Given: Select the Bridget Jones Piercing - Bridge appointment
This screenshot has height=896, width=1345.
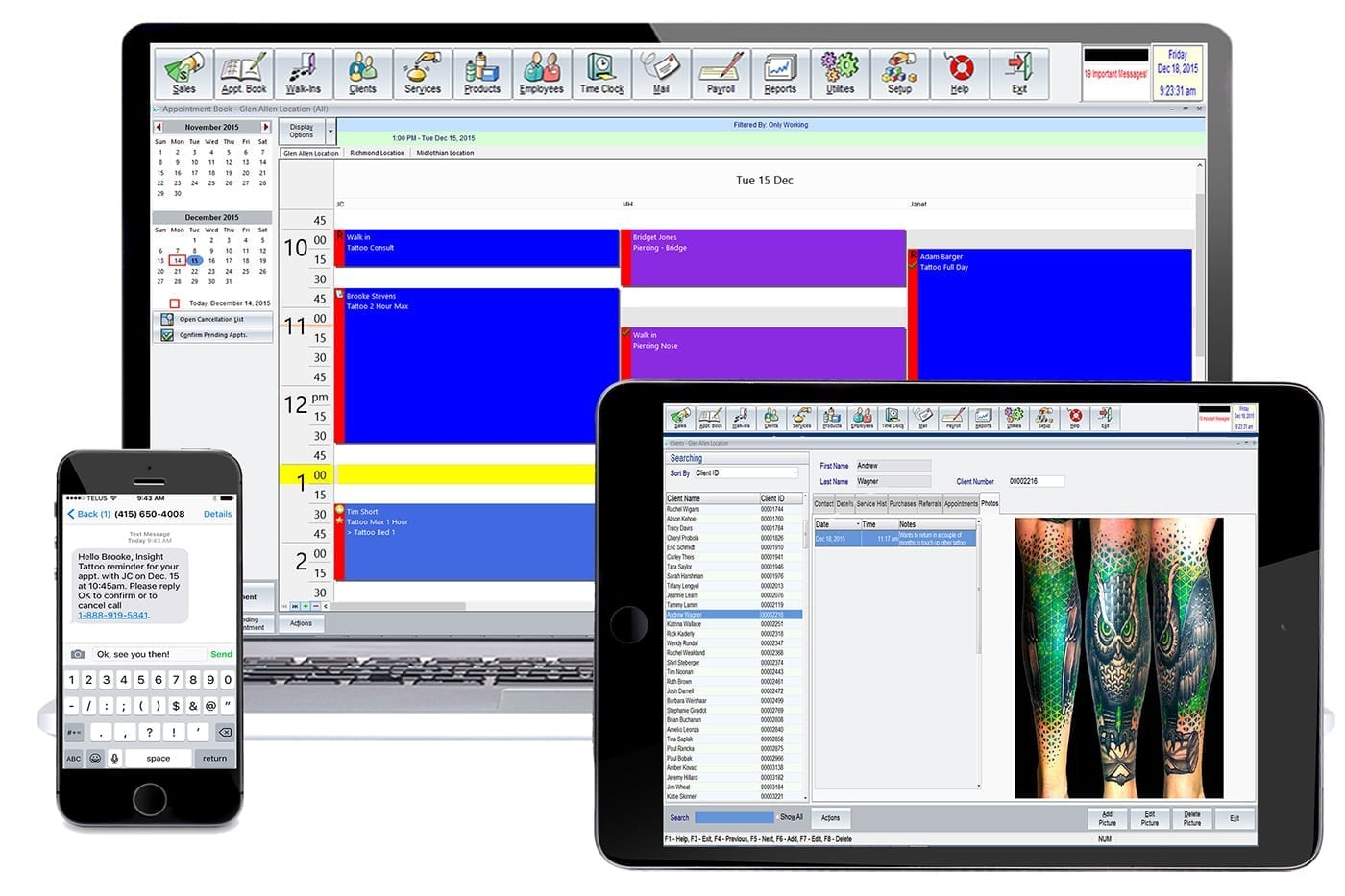Looking at the screenshot, I should point(764,257).
